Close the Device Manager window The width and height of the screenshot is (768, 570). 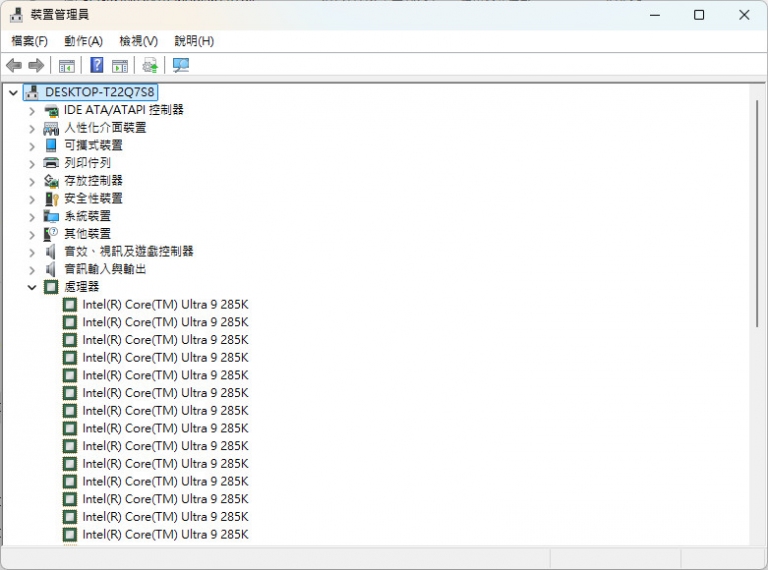coord(744,15)
